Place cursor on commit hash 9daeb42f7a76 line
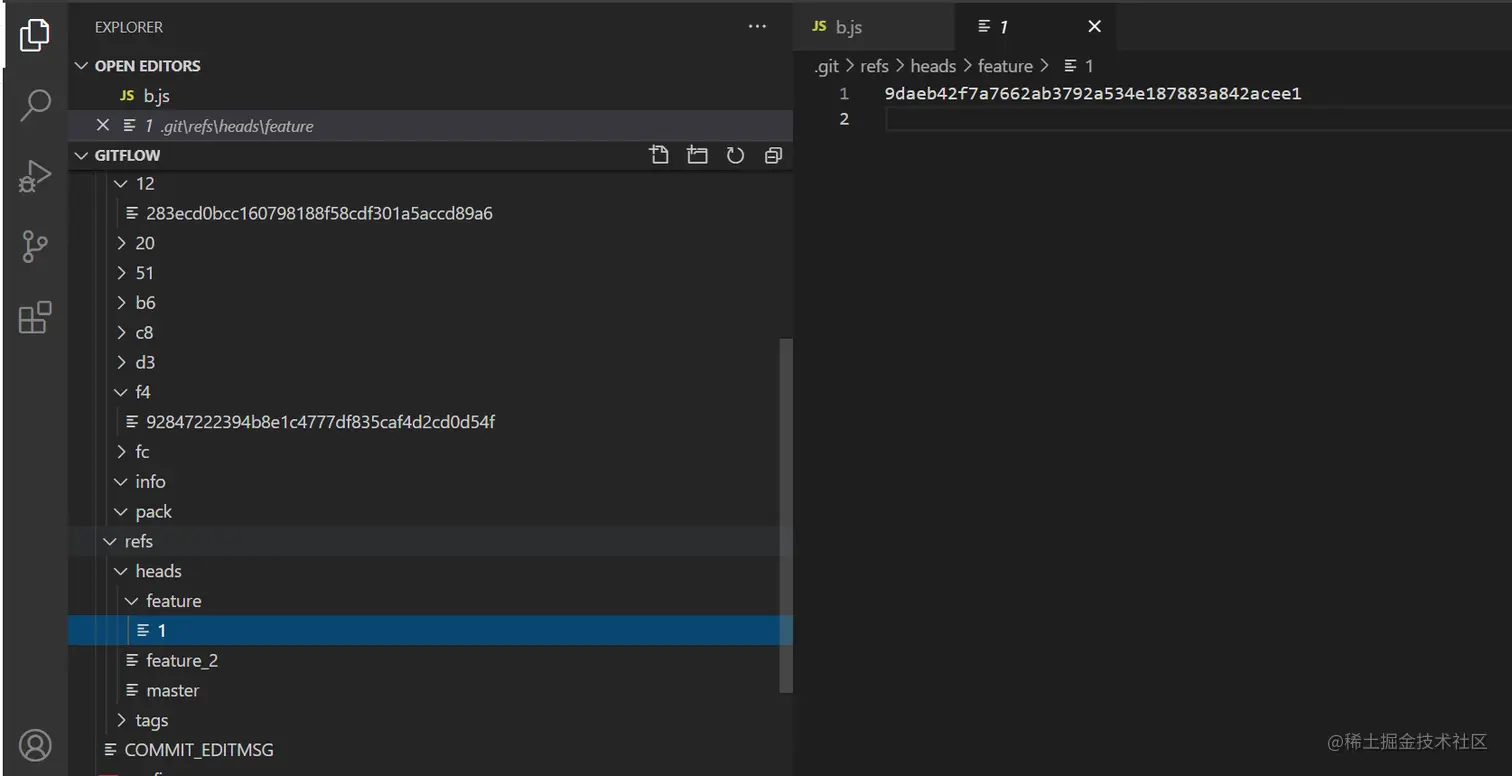Screen dimensions: 1512x776 (x=1093, y=94)
